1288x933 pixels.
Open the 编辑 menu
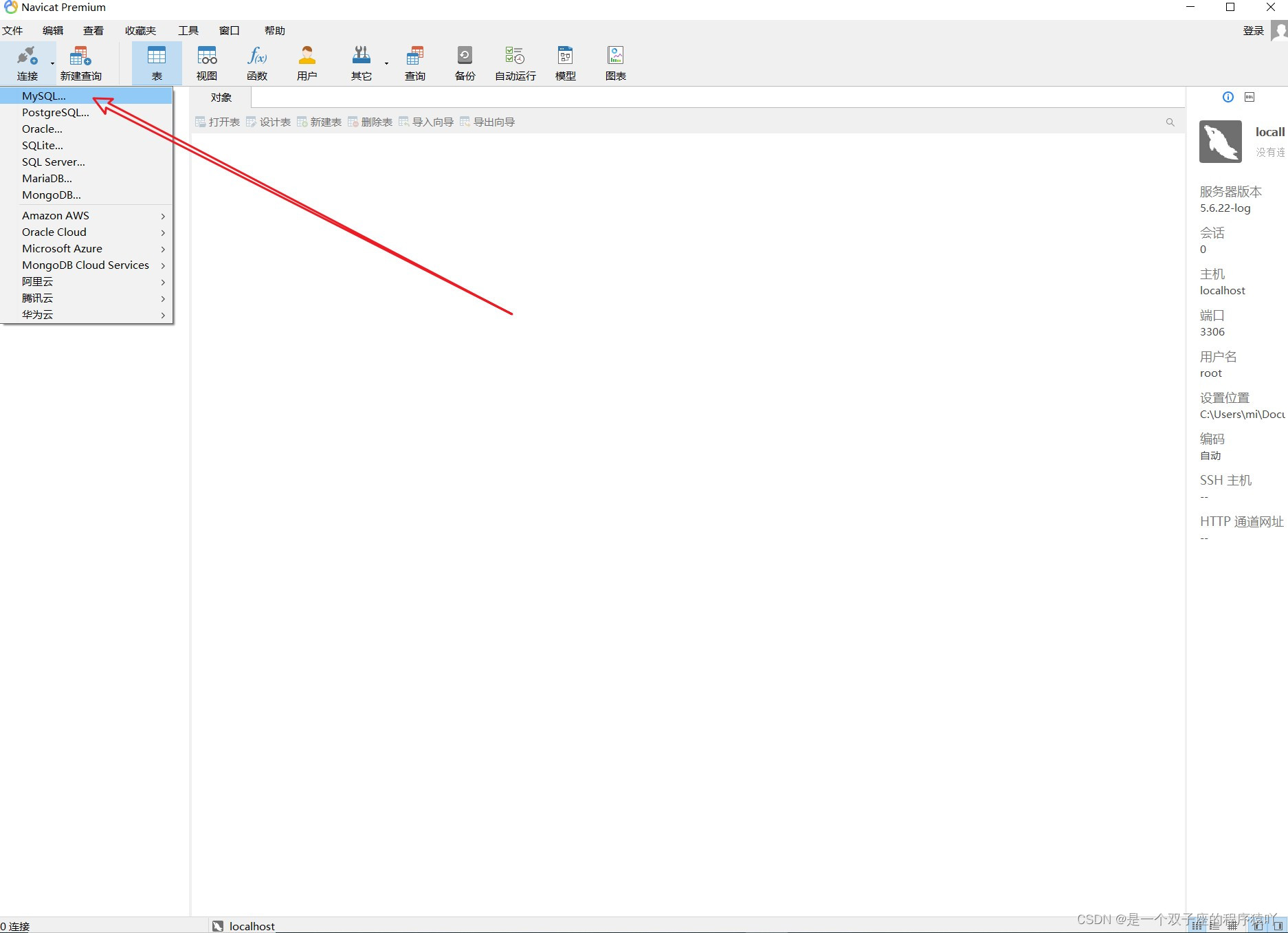click(53, 30)
